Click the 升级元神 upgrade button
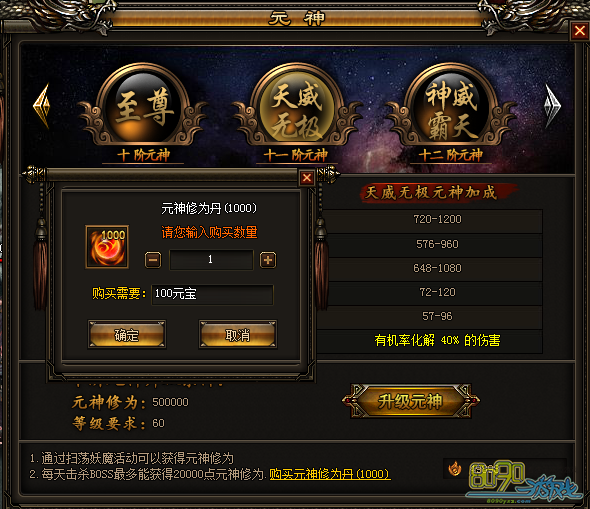The height and width of the screenshot is (509, 590). (x=411, y=401)
